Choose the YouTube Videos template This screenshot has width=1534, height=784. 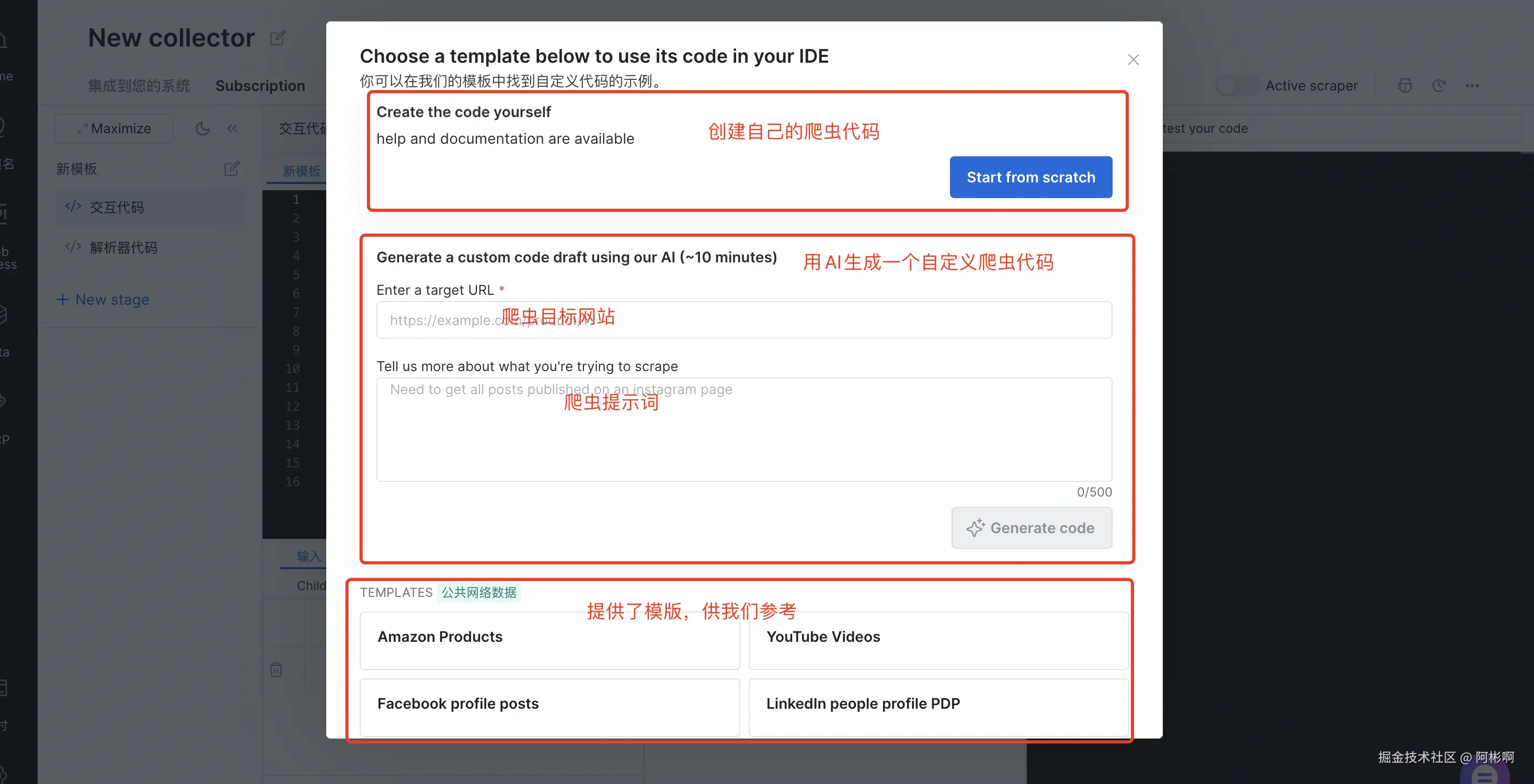[x=938, y=640]
